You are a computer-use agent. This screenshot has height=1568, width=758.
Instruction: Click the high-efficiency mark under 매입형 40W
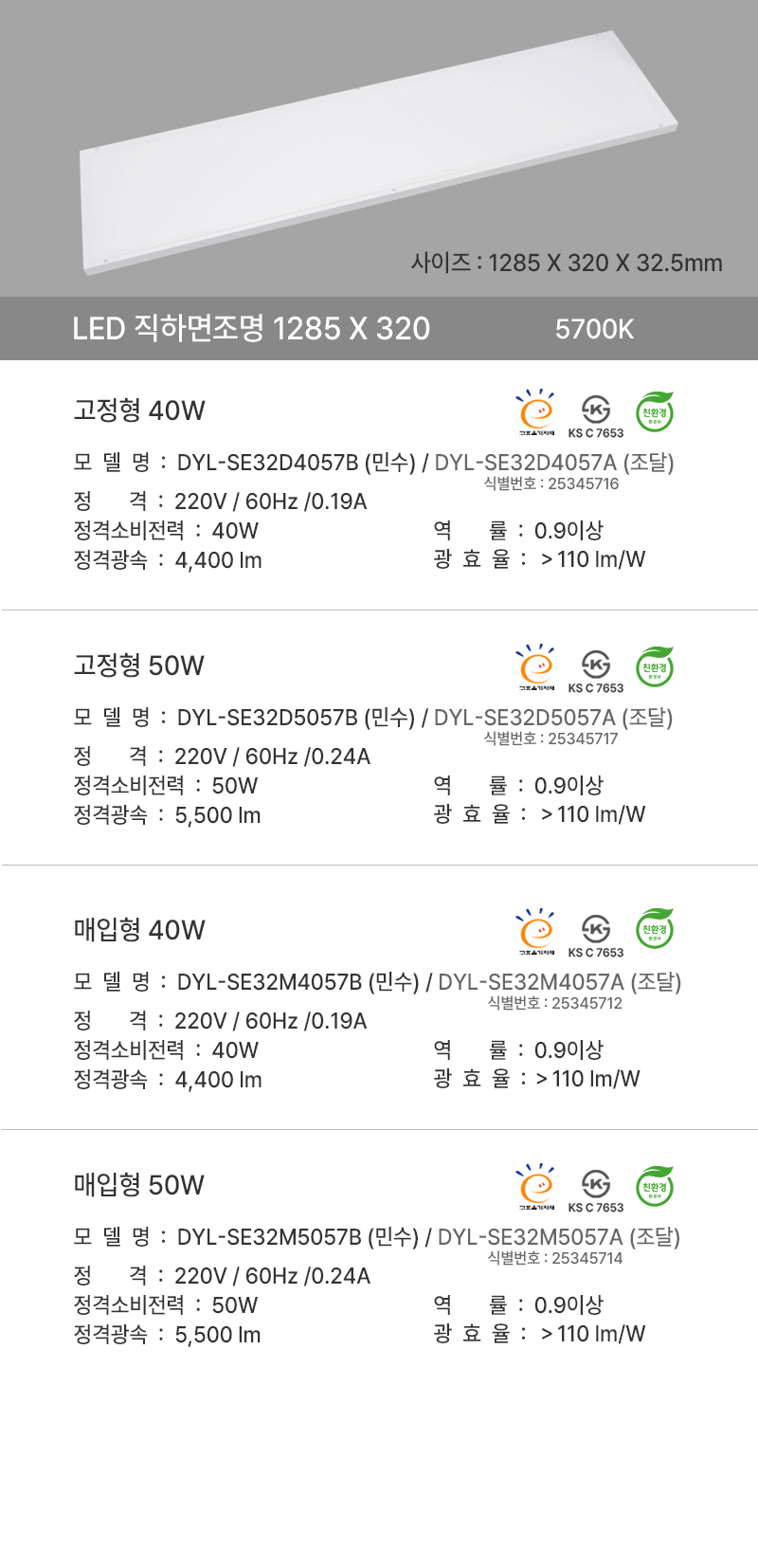click(x=536, y=932)
